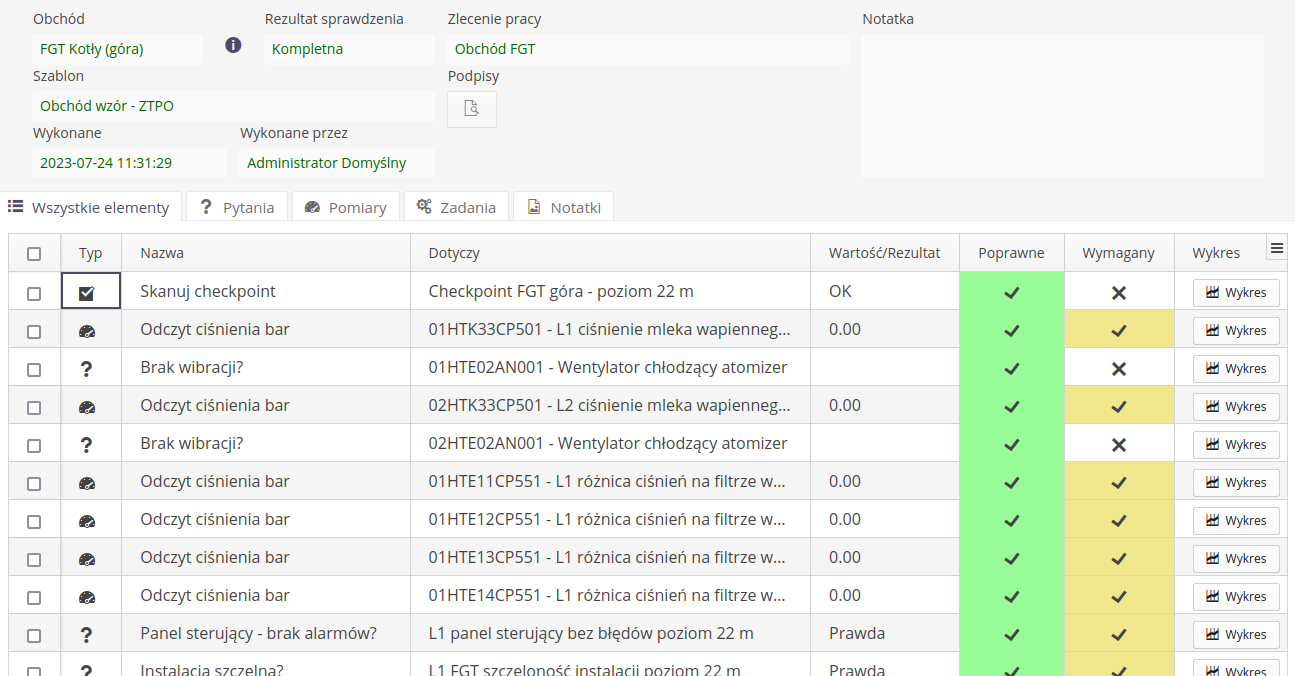Select checkbox for Panel sterujący row
This screenshot has width=1295, height=676.
[x=34, y=635]
